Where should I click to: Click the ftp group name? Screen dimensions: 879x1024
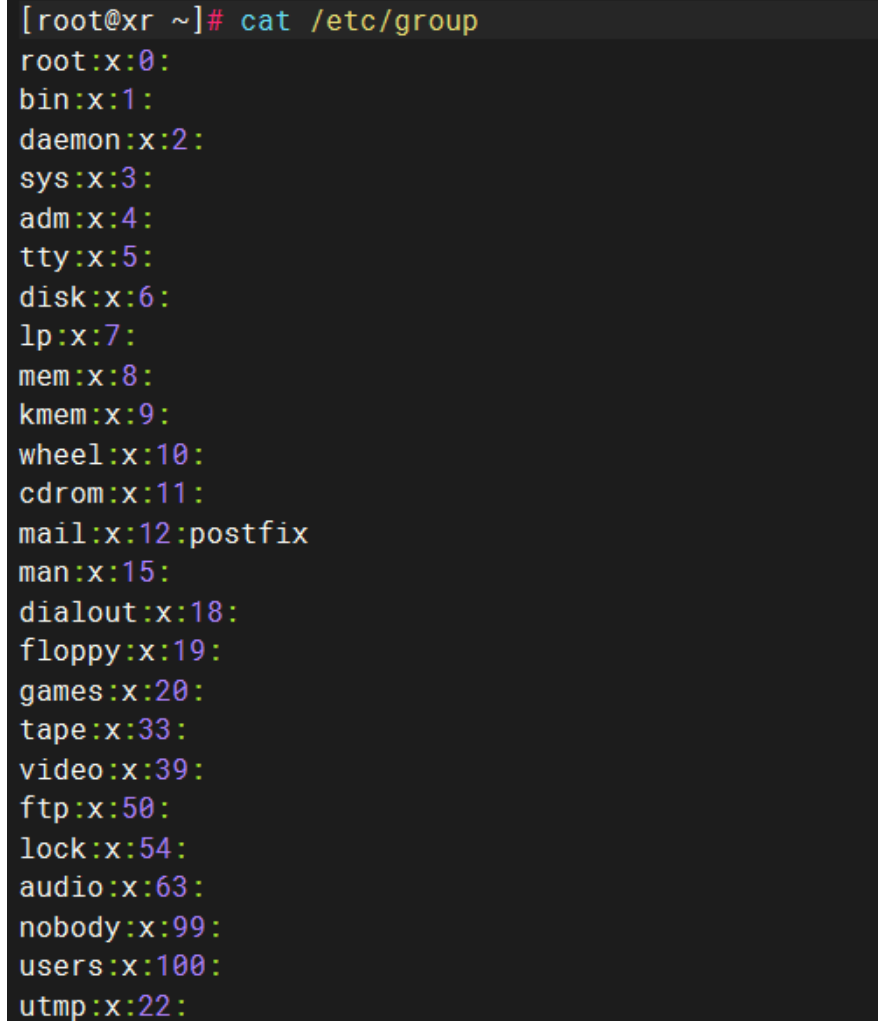coord(44,810)
